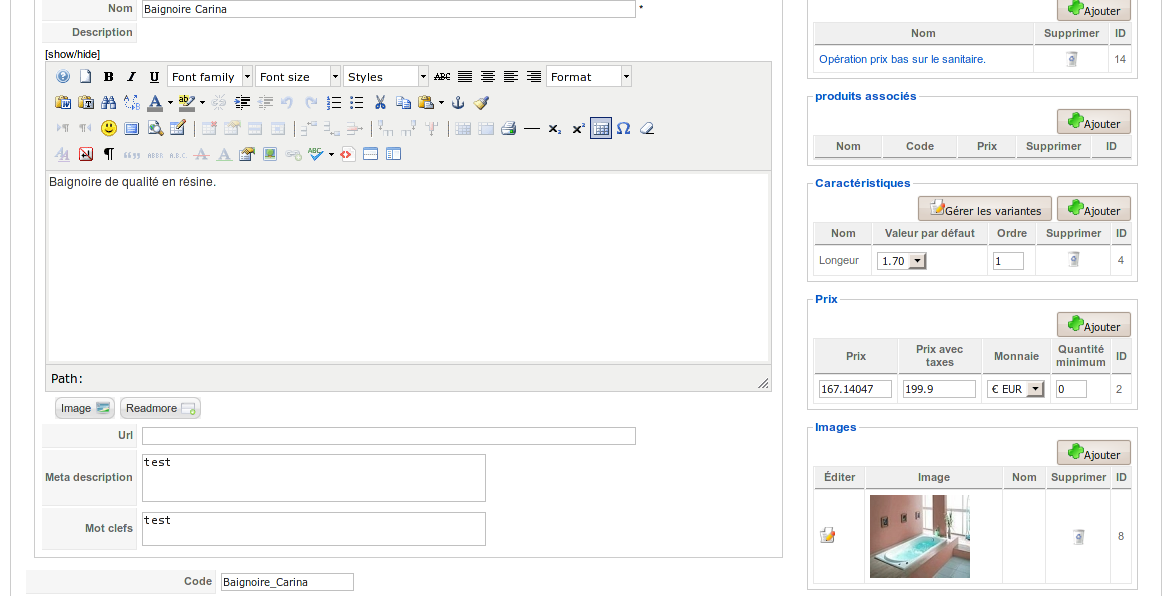This screenshot has width=1166, height=596.
Task: Click the Mot clefs text area
Action: click(x=314, y=529)
